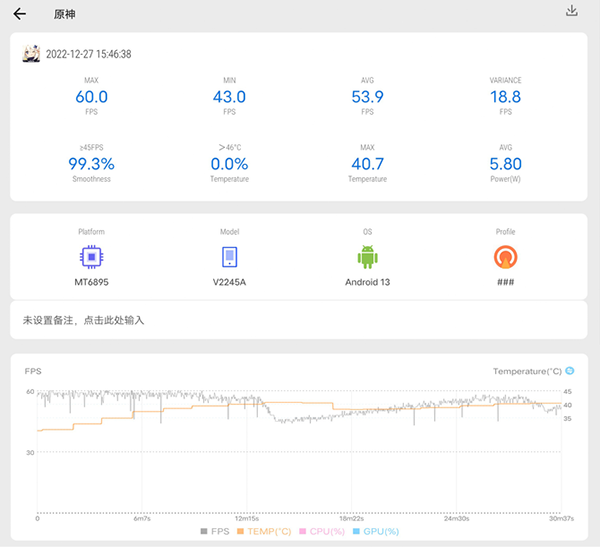Select the AVG Power 5.80 stat
The image size is (600, 547).
[505, 164]
